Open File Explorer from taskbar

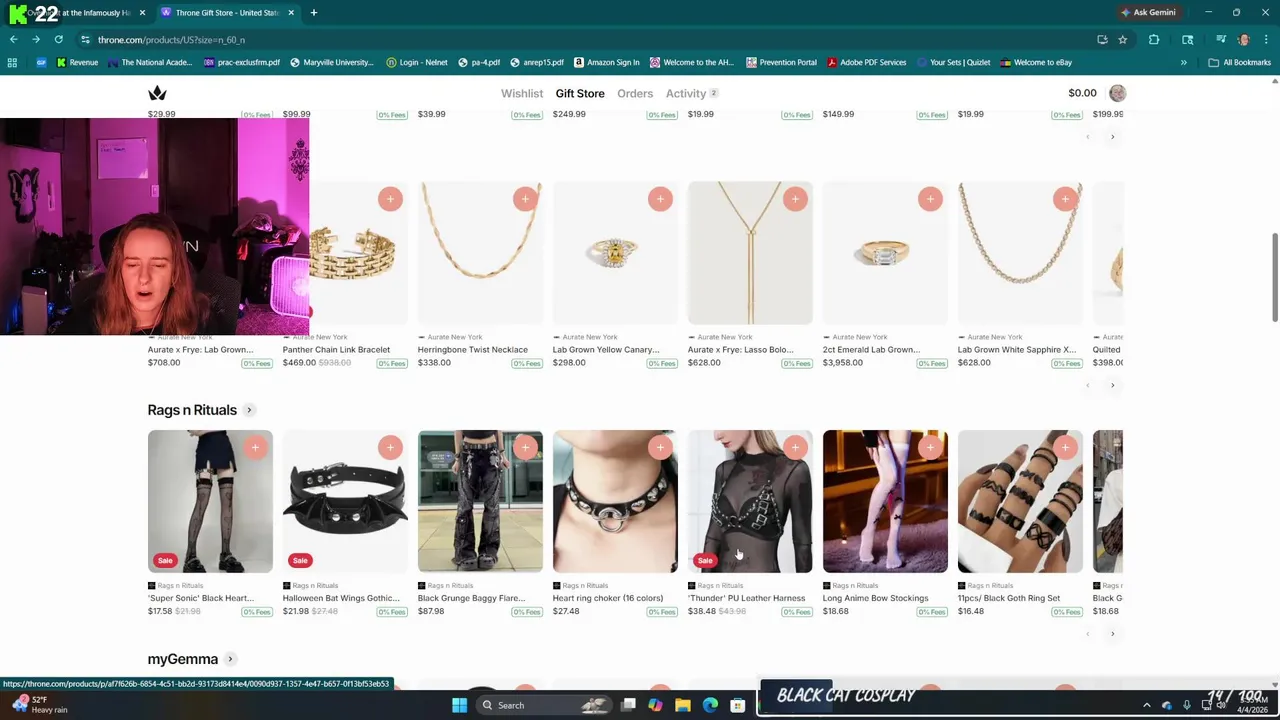point(683,705)
